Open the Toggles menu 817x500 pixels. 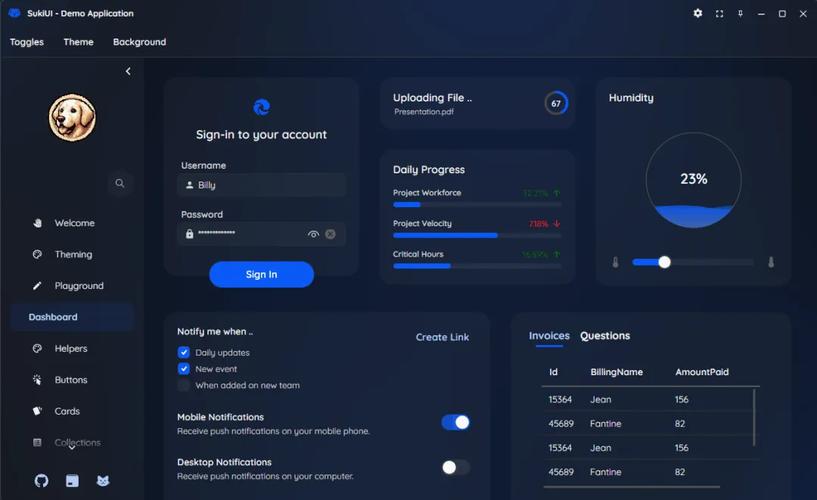(27, 42)
